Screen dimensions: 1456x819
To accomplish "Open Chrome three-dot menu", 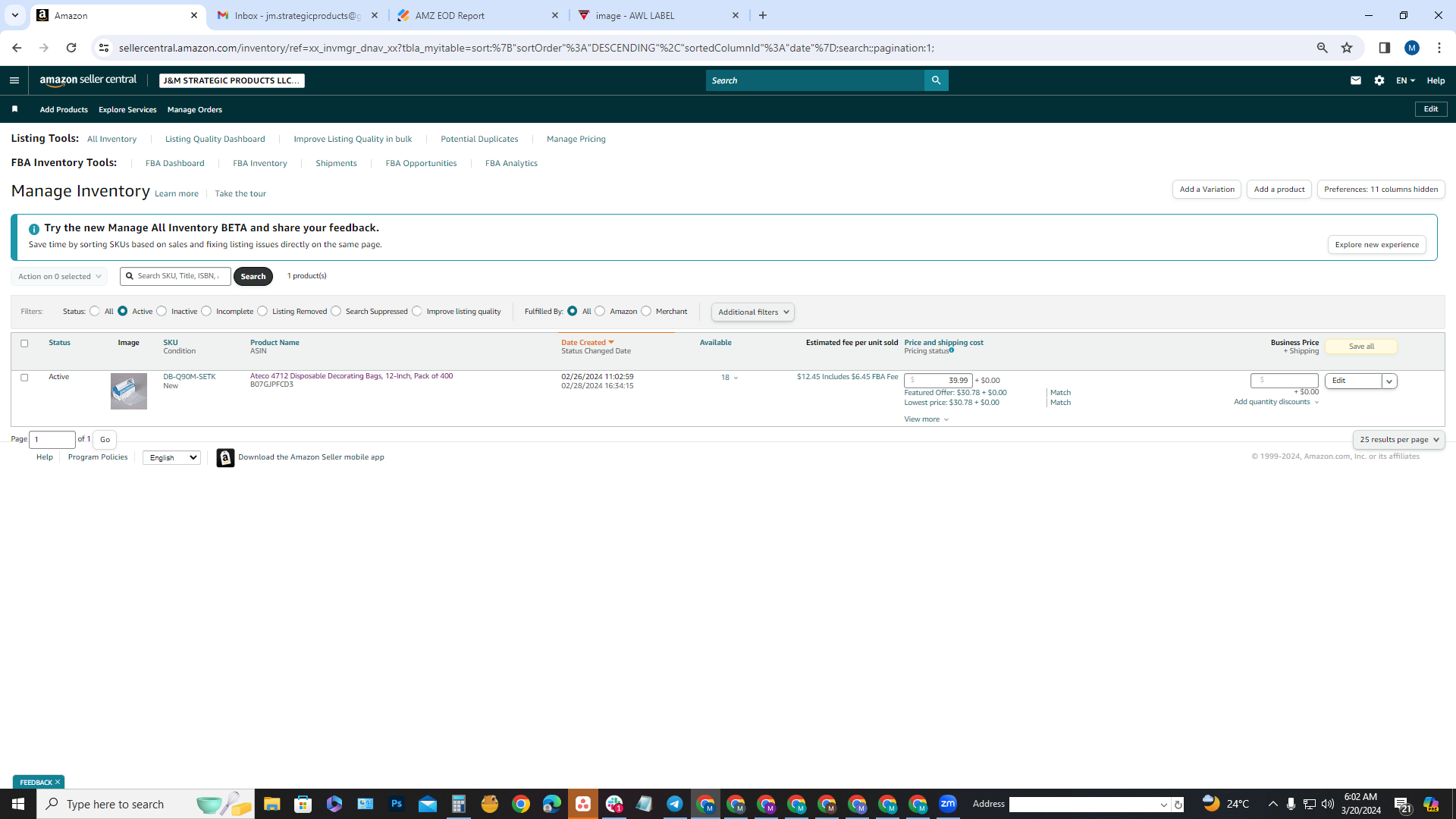I will [1439, 48].
